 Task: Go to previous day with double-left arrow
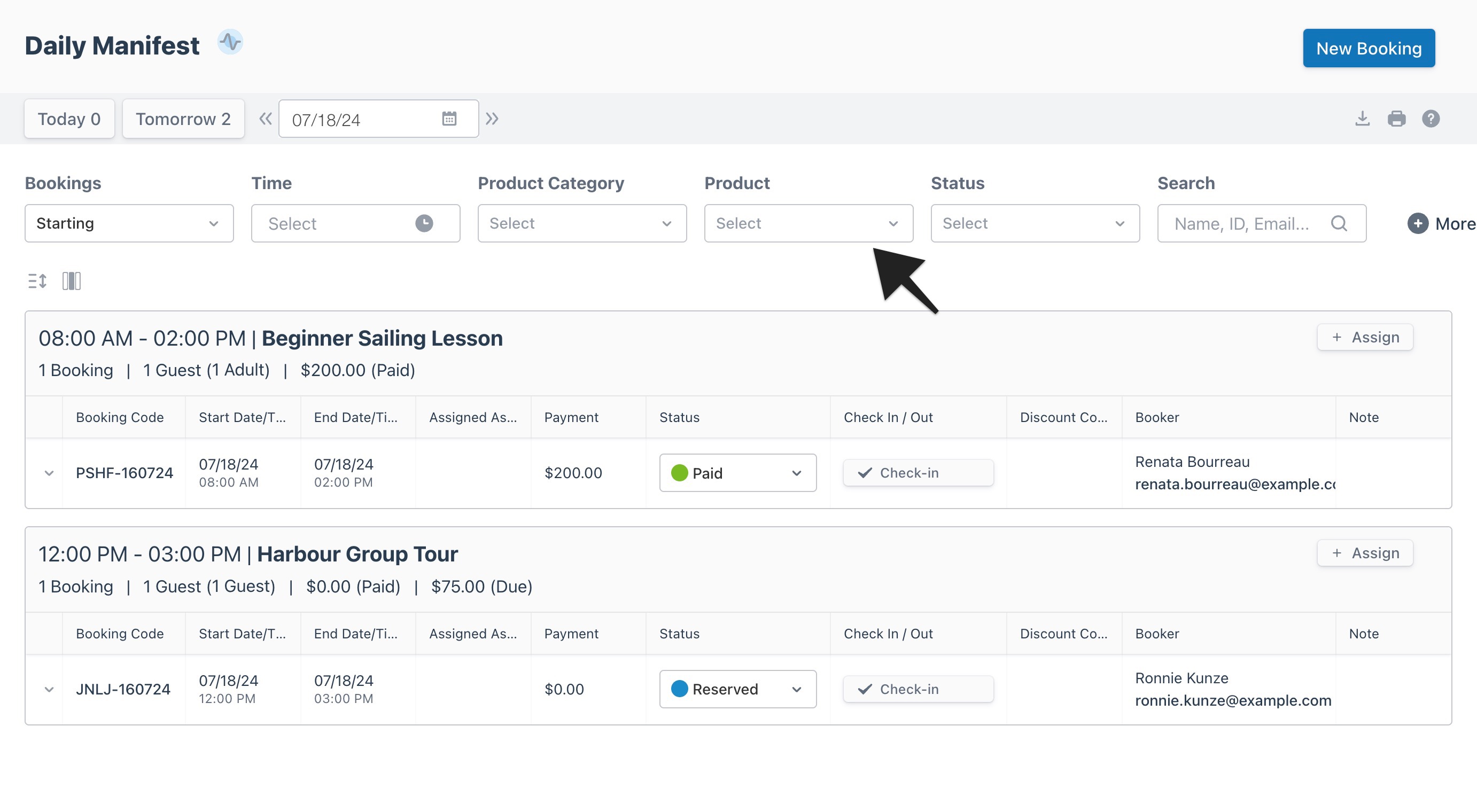click(x=265, y=119)
